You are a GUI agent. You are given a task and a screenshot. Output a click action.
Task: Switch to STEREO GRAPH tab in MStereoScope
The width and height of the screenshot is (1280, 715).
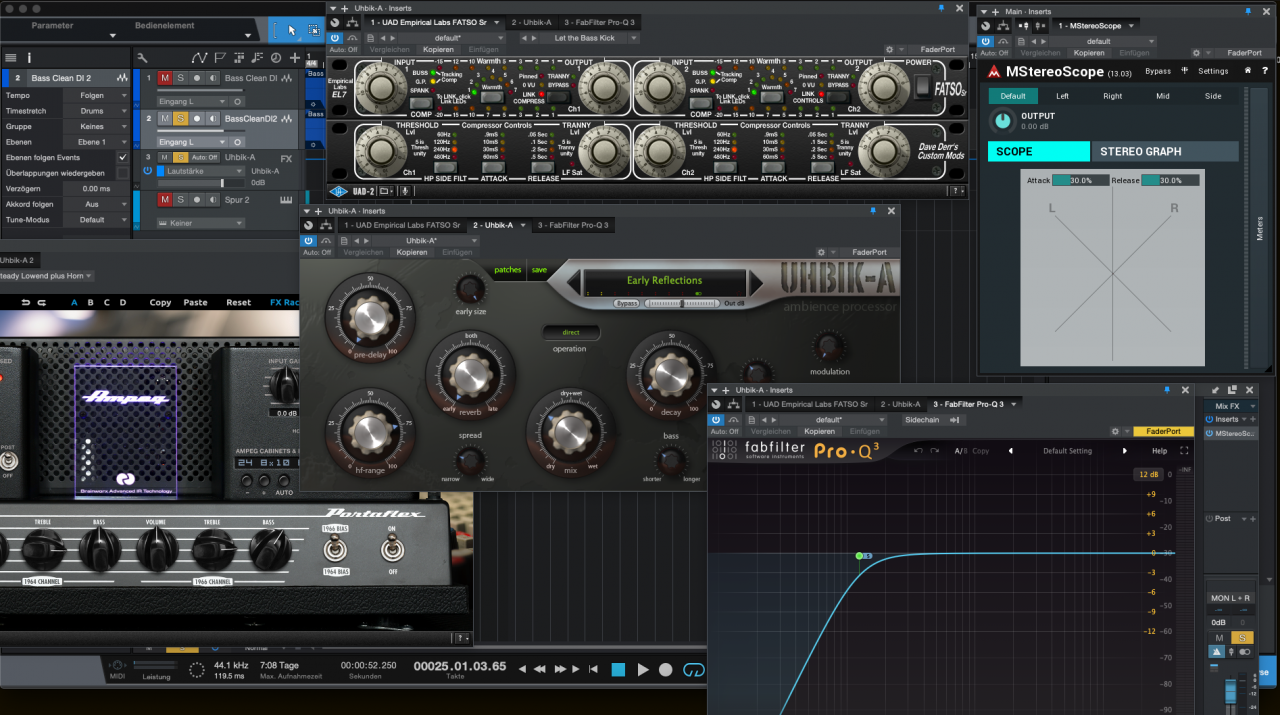tap(1164, 152)
